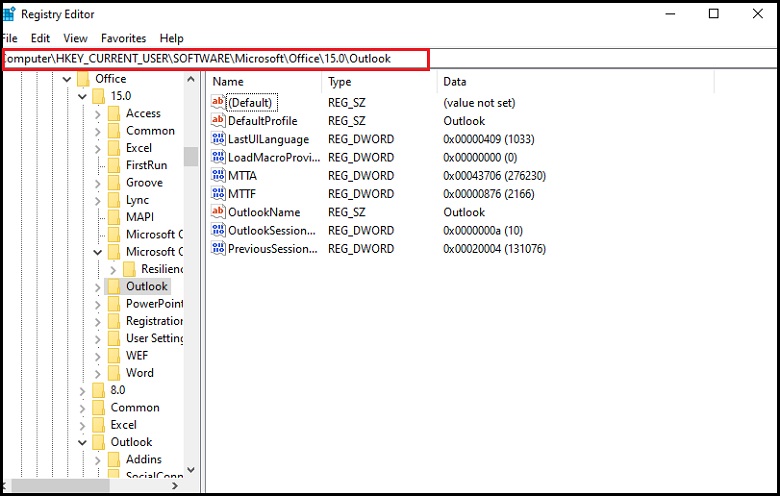Select the OutlookName value name
Viewport: 780px width, 496px height.
(x=264, y=212)
